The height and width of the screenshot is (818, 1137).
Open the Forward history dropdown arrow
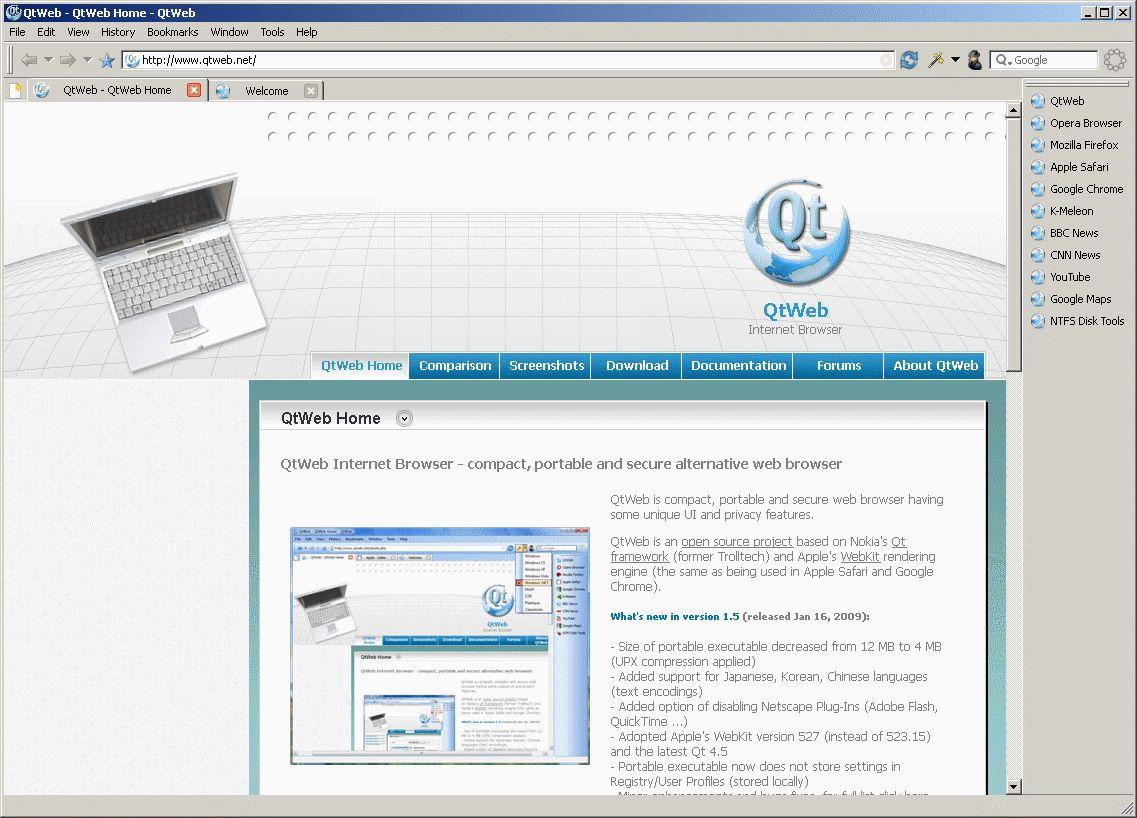click(x=88, y=60)
